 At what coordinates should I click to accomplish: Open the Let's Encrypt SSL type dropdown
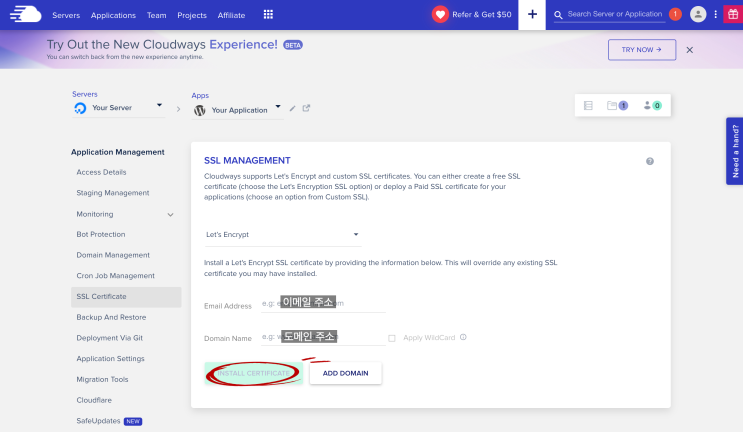point(282,234)
